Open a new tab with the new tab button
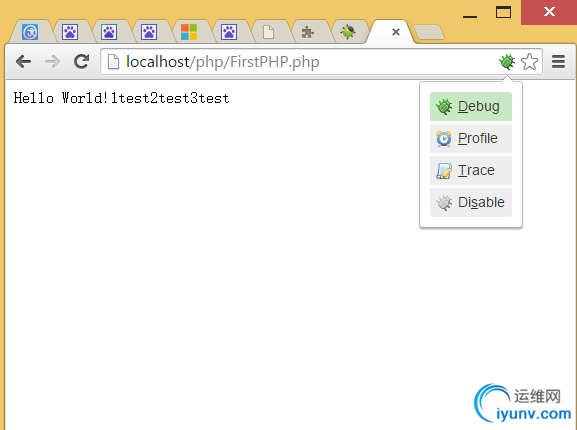 pos(429,32)
